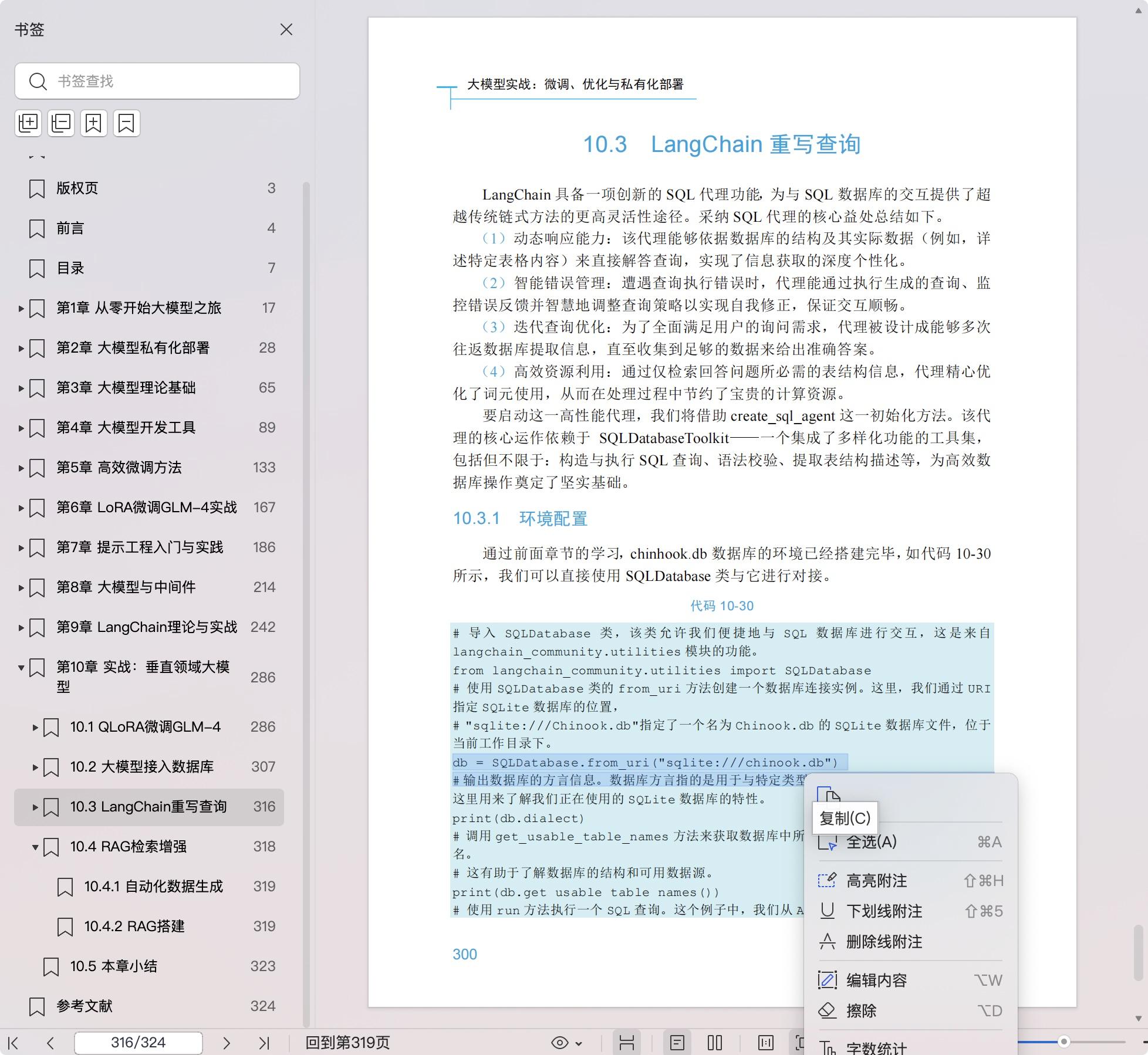Viewport: 1148px width, 1055px height.
Task: Toggle single page view icon
Action: point(677,1043)
